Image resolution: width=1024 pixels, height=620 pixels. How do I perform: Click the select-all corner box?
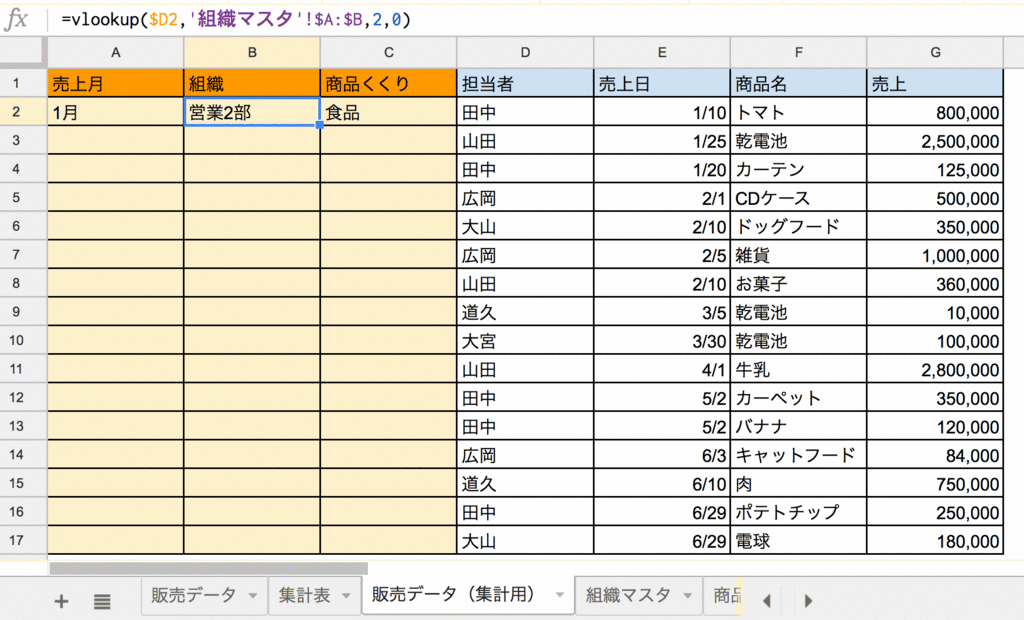coord(24,52)
